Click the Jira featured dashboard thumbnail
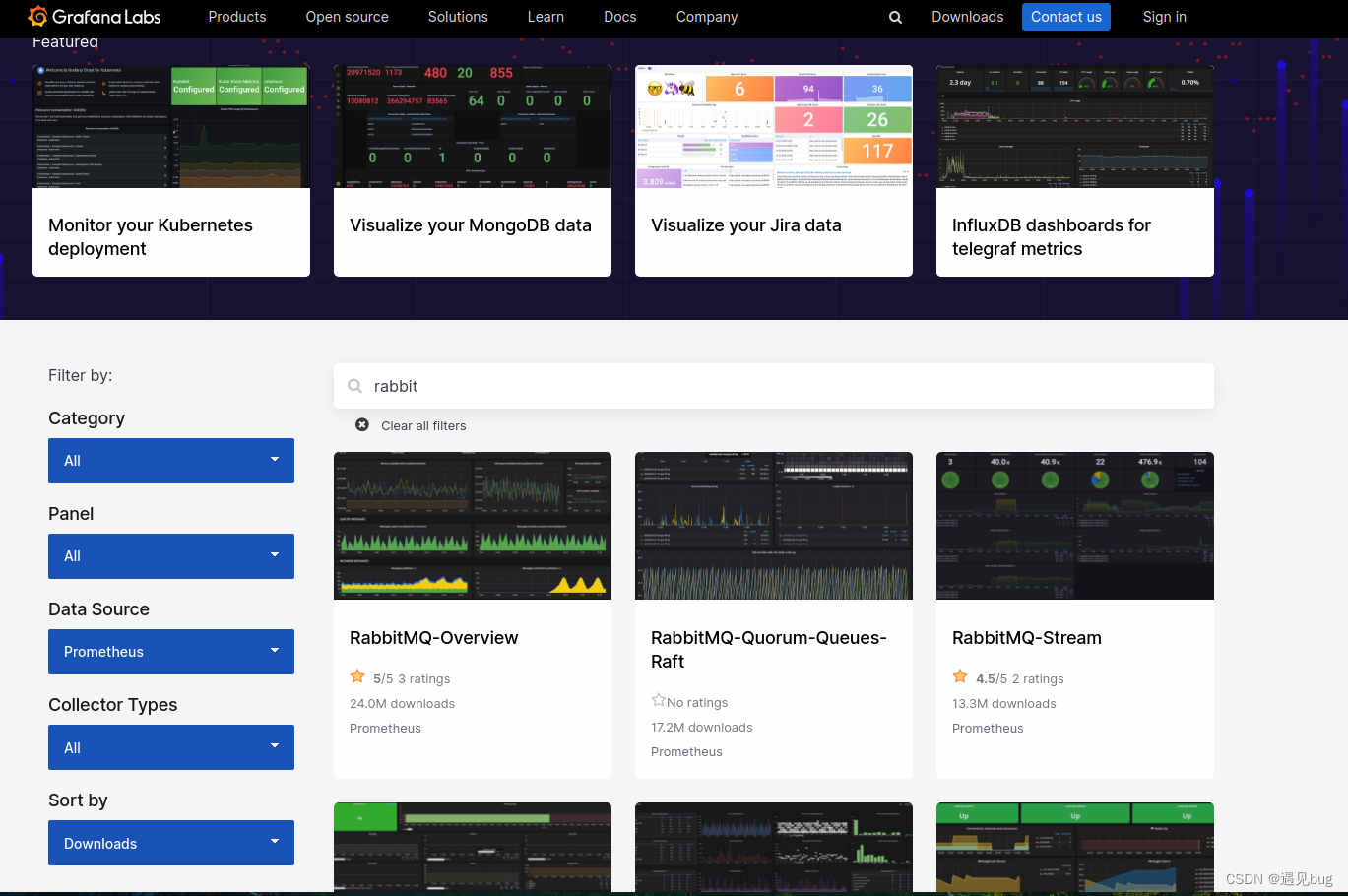The height and width of the screenshot is (896, 1348). (774, 126)
